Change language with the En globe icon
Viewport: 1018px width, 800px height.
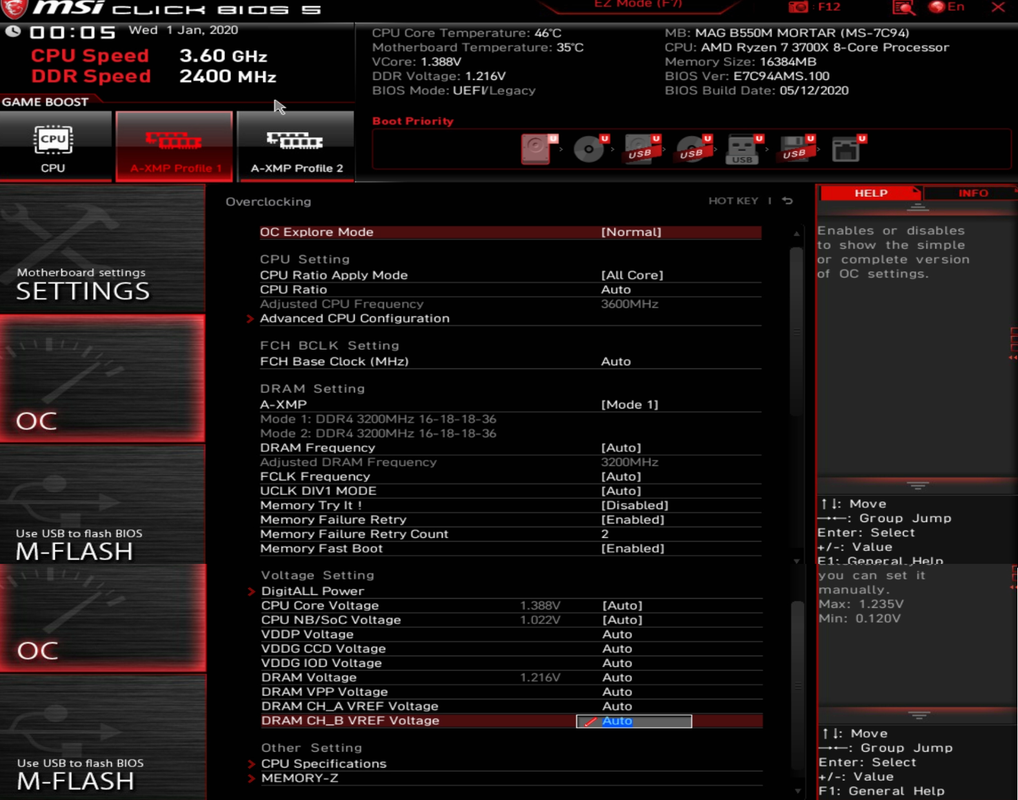(946, 7)
